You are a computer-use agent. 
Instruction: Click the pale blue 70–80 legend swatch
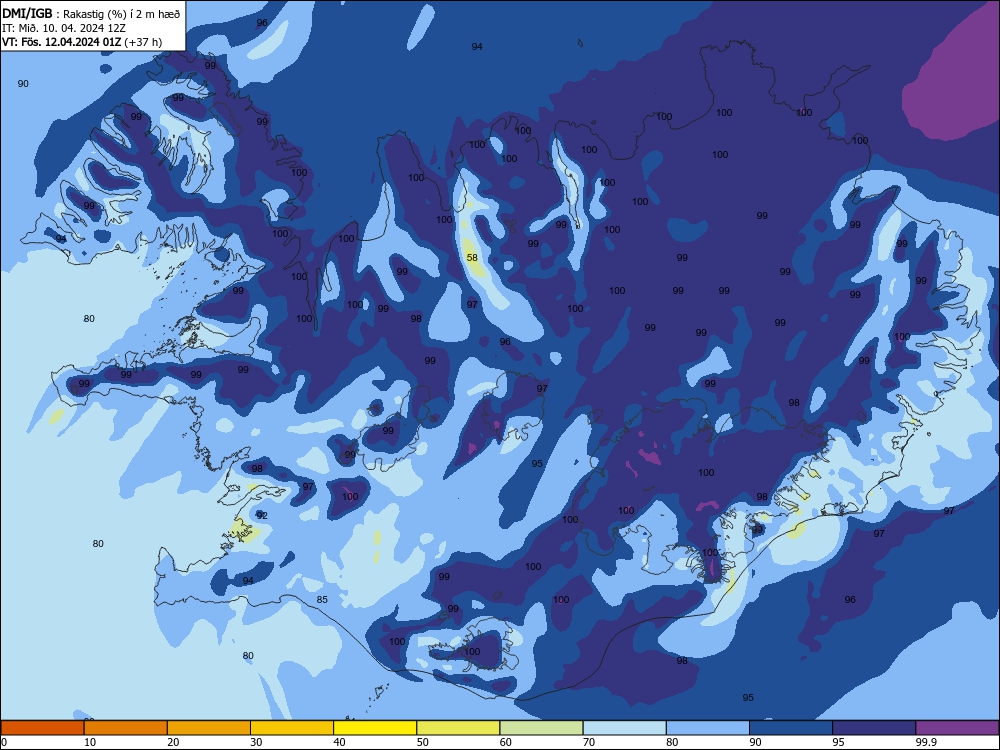(624, 728)
